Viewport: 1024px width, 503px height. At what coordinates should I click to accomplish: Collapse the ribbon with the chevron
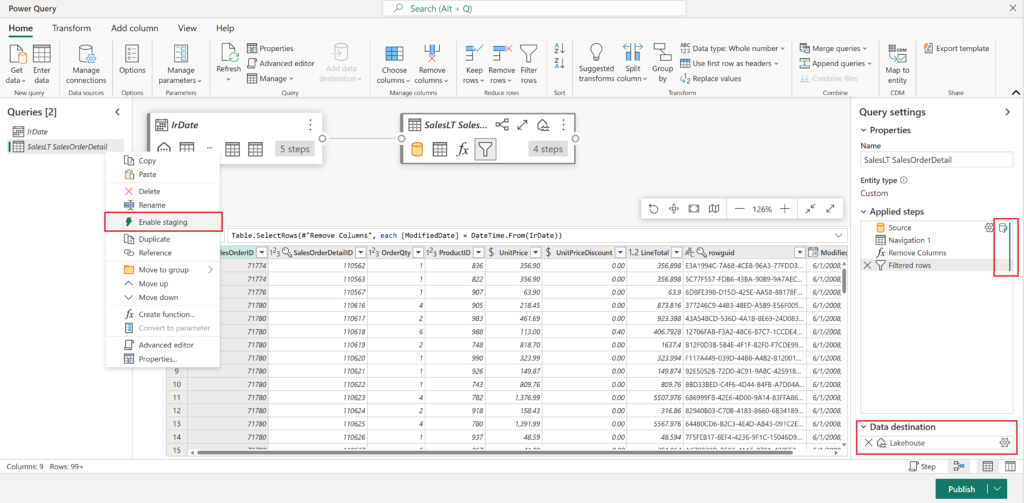point(1016,92)
